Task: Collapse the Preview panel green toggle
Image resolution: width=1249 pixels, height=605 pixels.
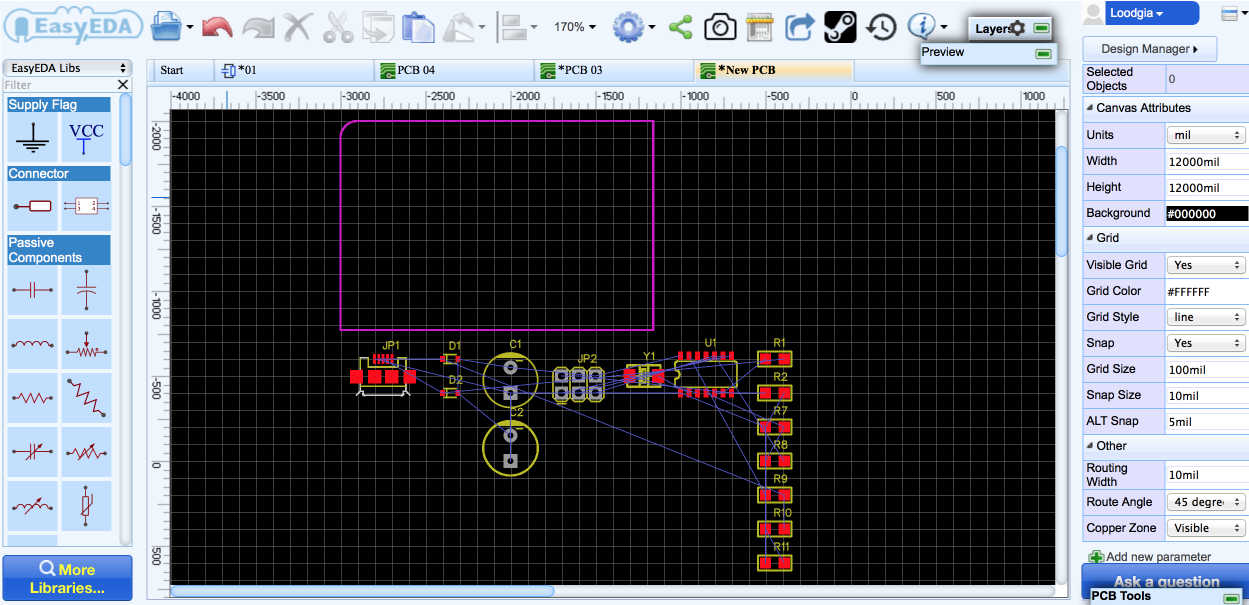Action: click(x=1044, y=53)
